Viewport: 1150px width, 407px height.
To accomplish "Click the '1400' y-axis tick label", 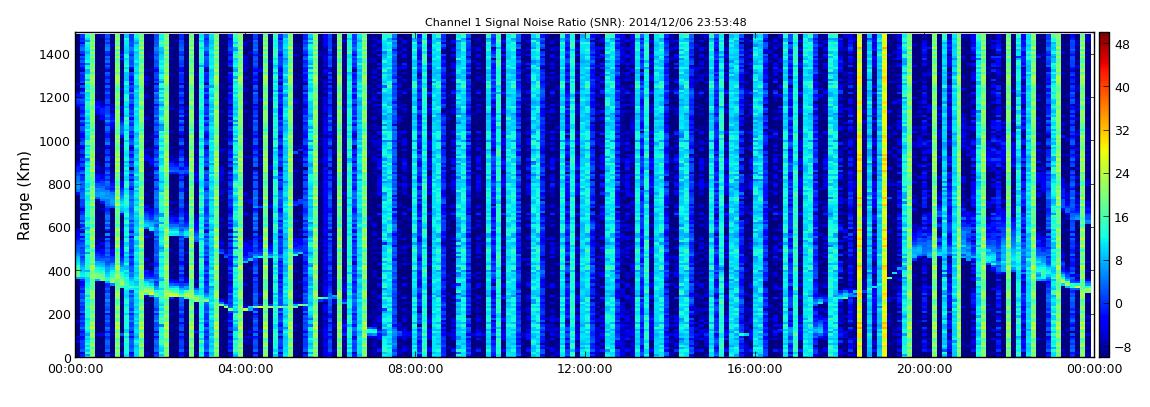I will tap(56, 54).
